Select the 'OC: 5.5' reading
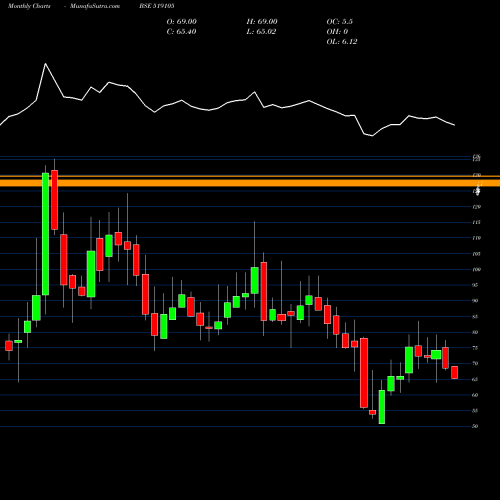Image resolution: width=500 pixels, height=500 pixels. pos(340,22)
